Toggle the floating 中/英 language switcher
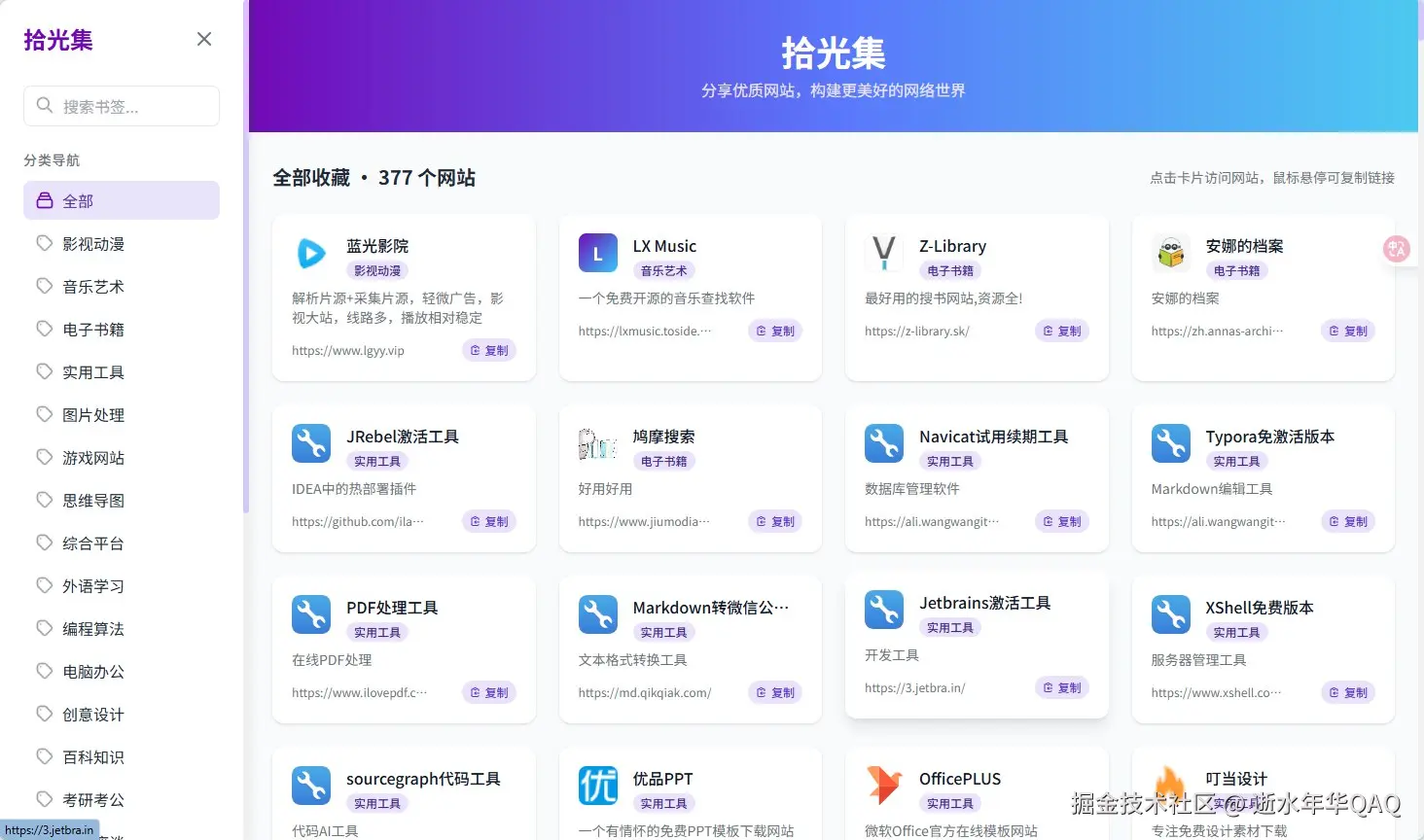 [x=1396, y=249]
